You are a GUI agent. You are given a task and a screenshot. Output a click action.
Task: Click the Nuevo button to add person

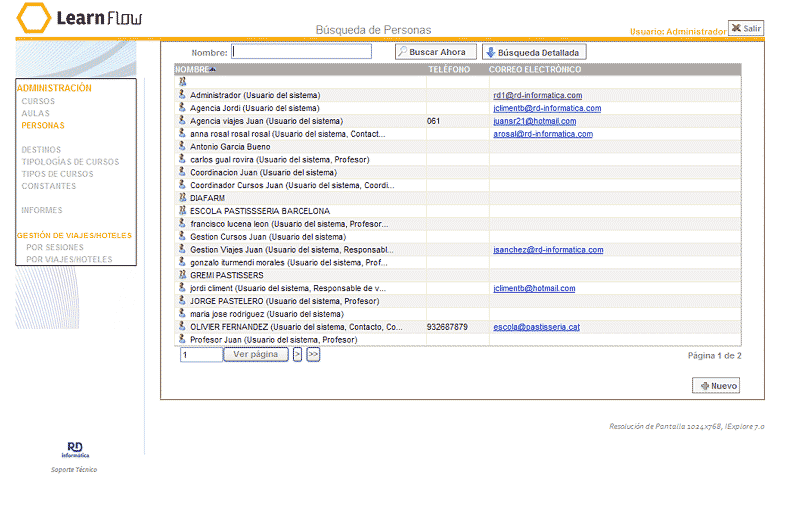click(x=716, y=385)
